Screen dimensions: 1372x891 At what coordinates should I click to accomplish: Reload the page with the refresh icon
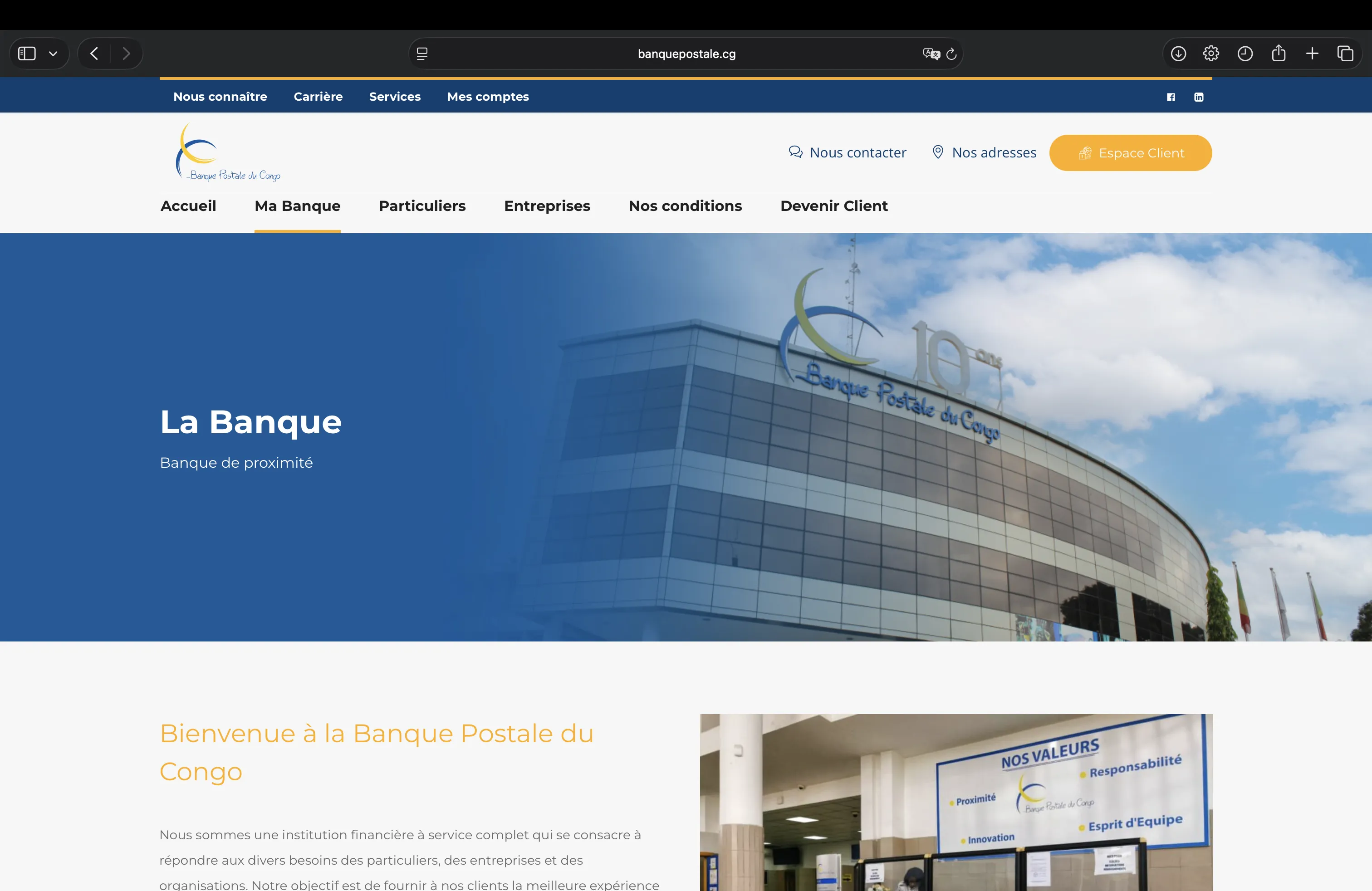click(951, 54)
